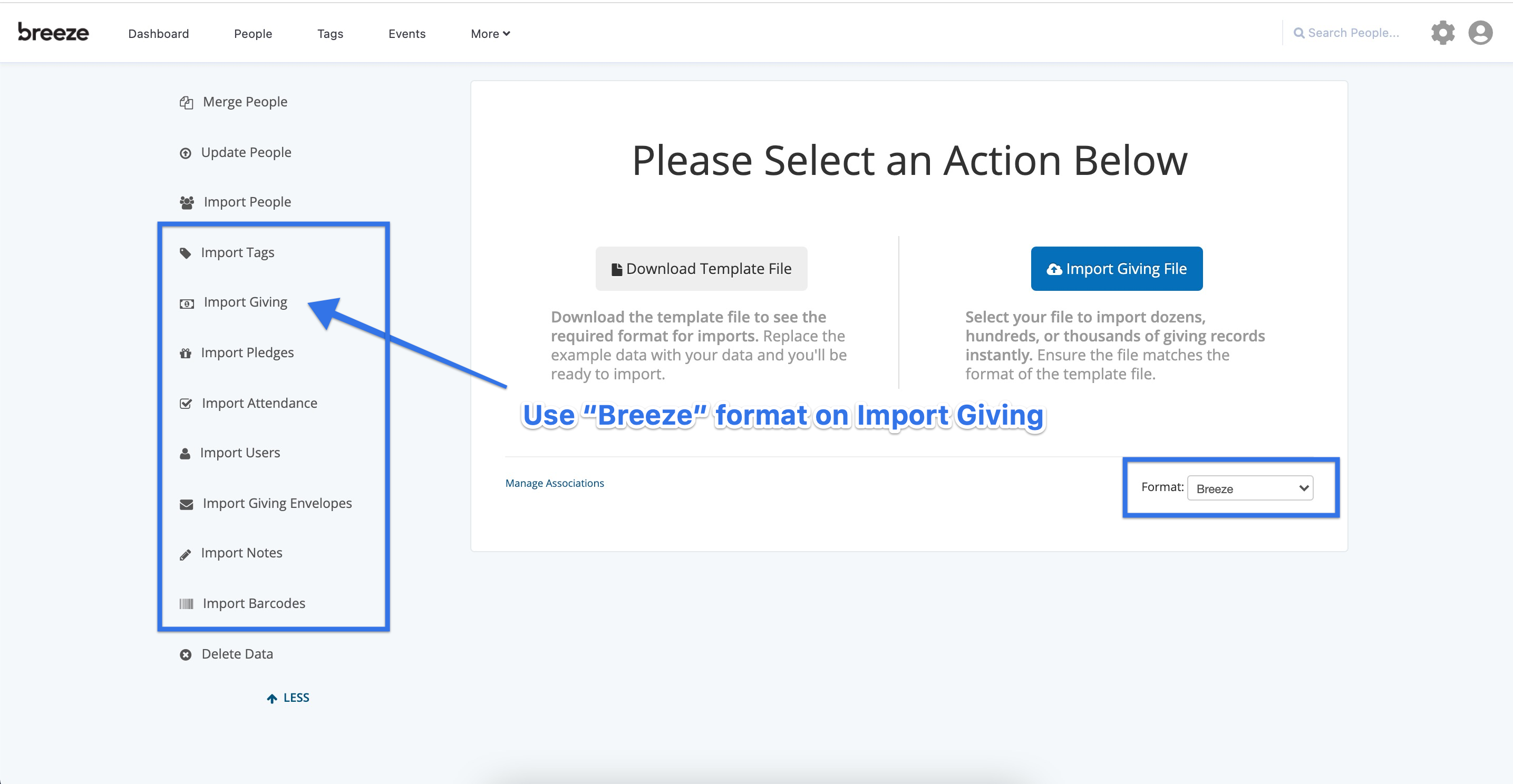Expand the More menu in navigation

click(490, 33)
